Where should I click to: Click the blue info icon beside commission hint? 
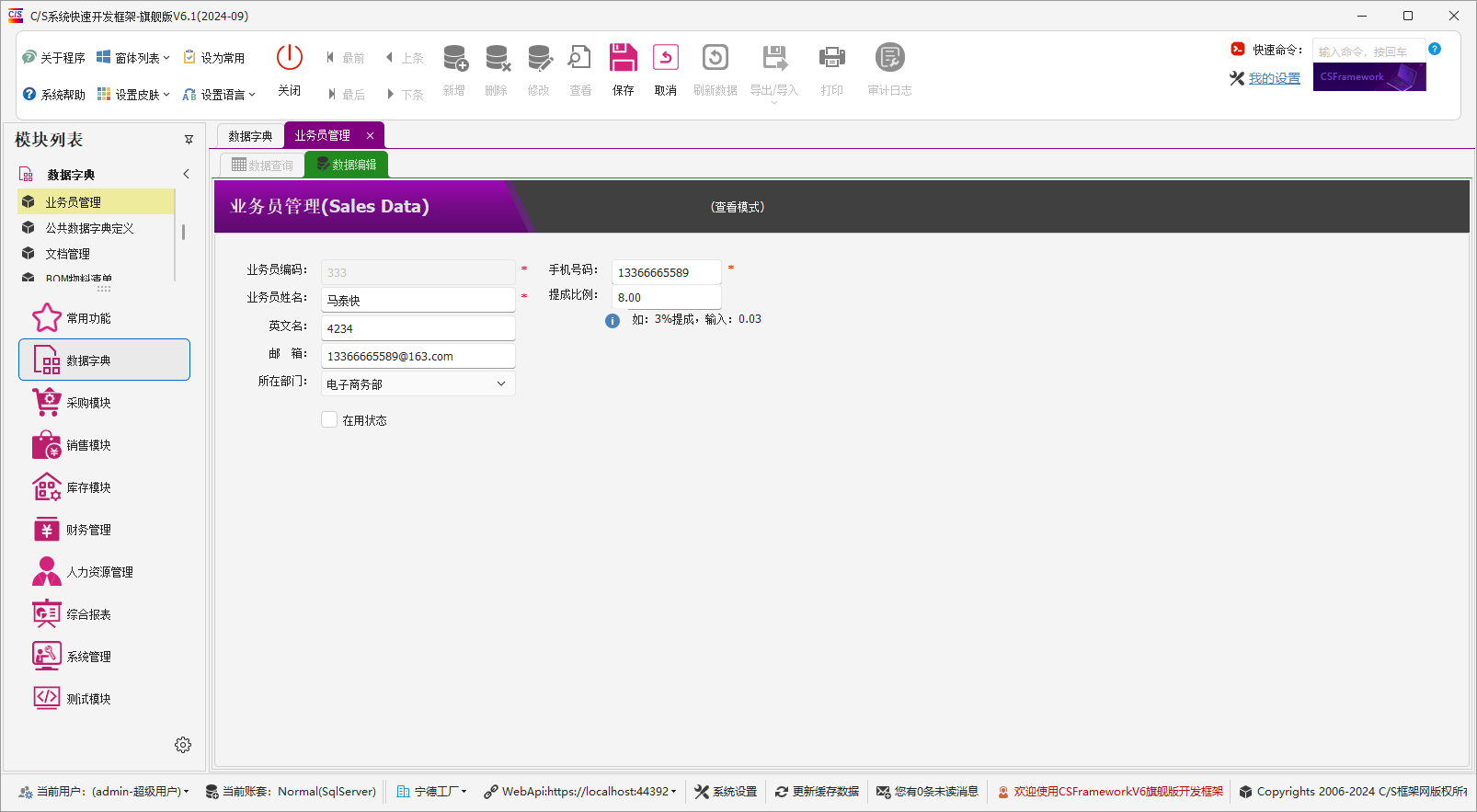click(x=613, y=321)
